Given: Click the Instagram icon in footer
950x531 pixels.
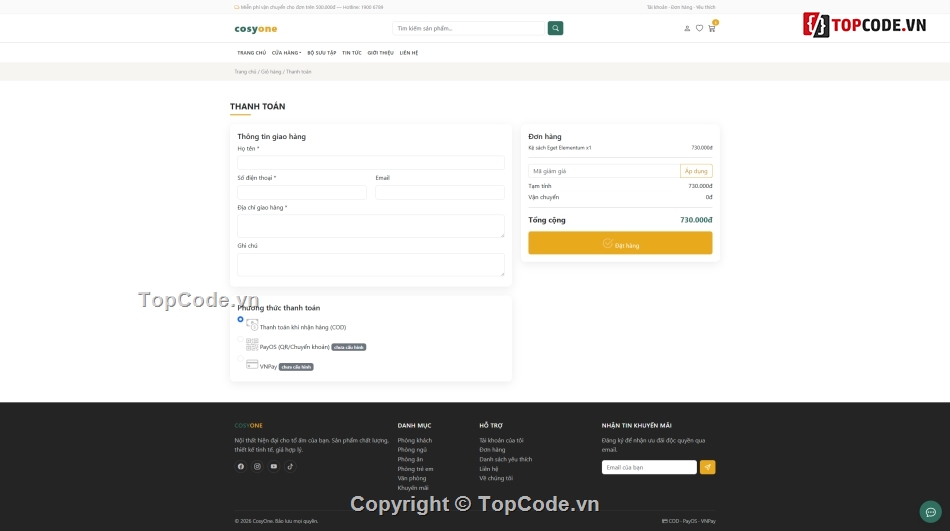Looking at the screenshot, I should tap(257, 466).
